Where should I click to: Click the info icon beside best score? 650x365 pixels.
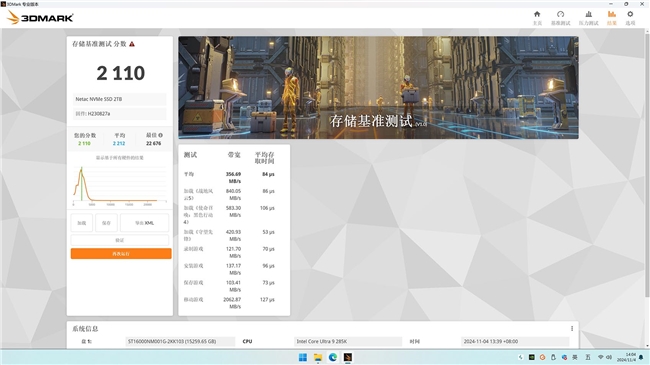(160, 135)
